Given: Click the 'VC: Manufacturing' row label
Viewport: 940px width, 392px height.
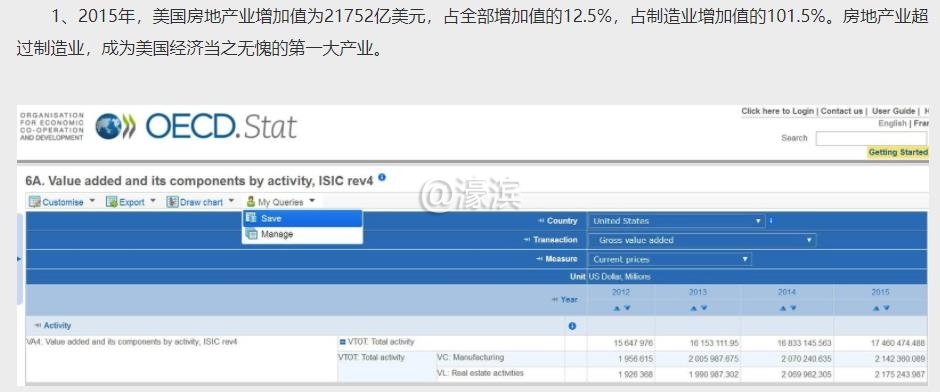Looking at the screenshot, I should [x=471, y=357].
